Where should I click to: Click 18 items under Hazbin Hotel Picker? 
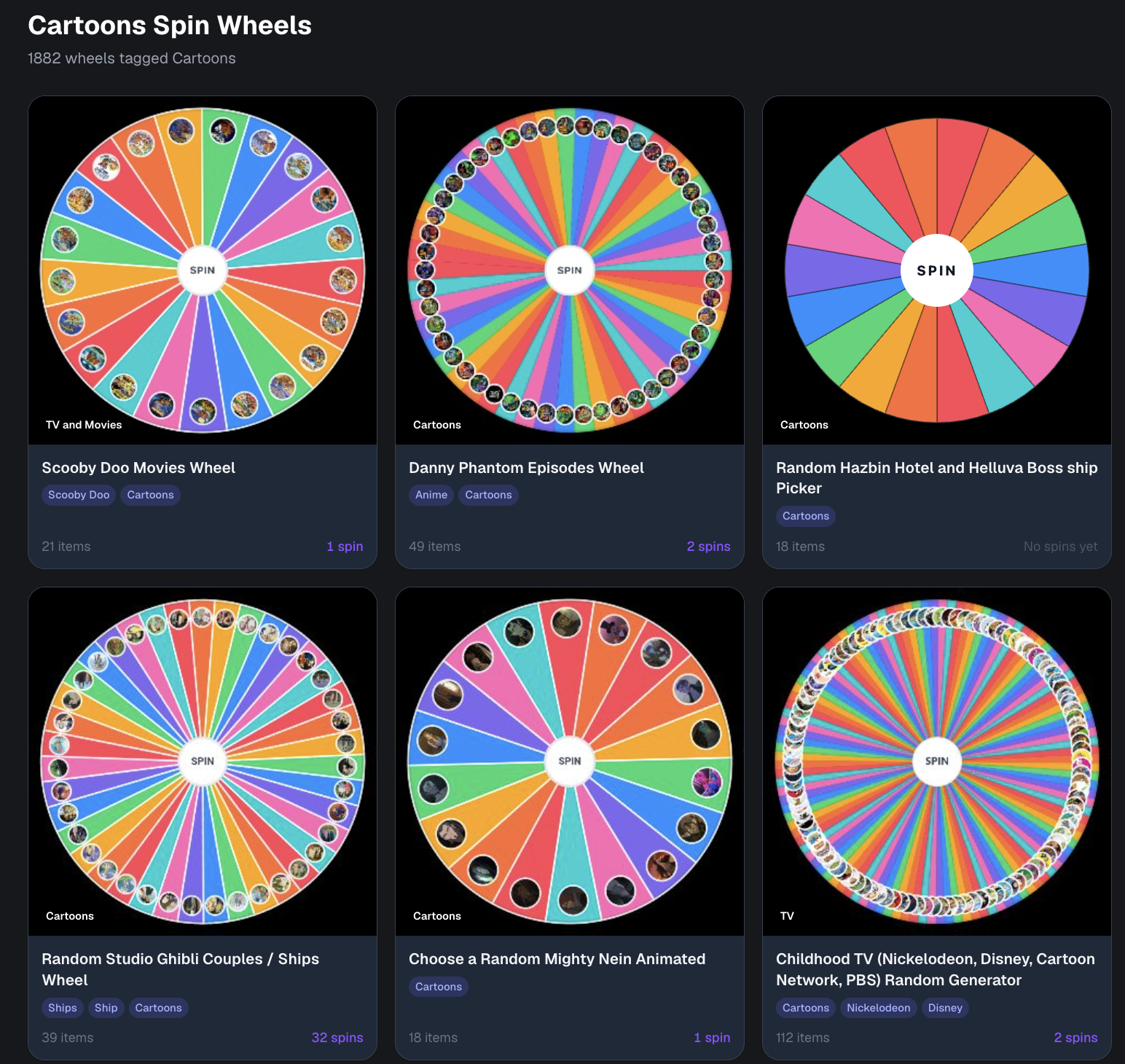[801, 547]
